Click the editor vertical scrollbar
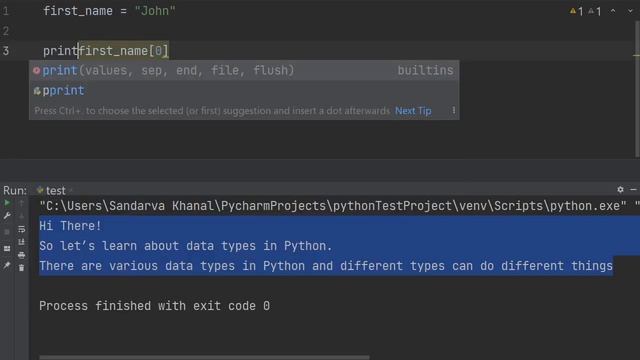The width and height of the screenshot is (640, 360). 637,88
